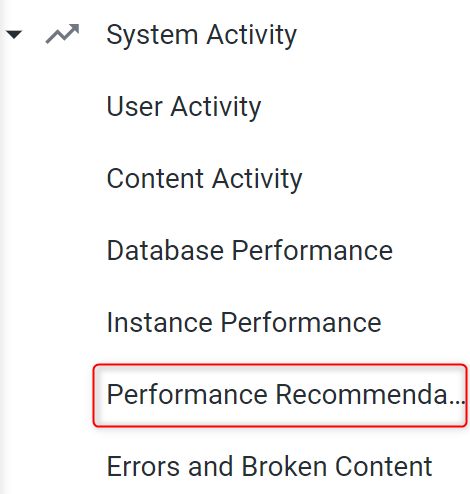
Task: Open the User Activity dashboard
Action: (184, 107)
